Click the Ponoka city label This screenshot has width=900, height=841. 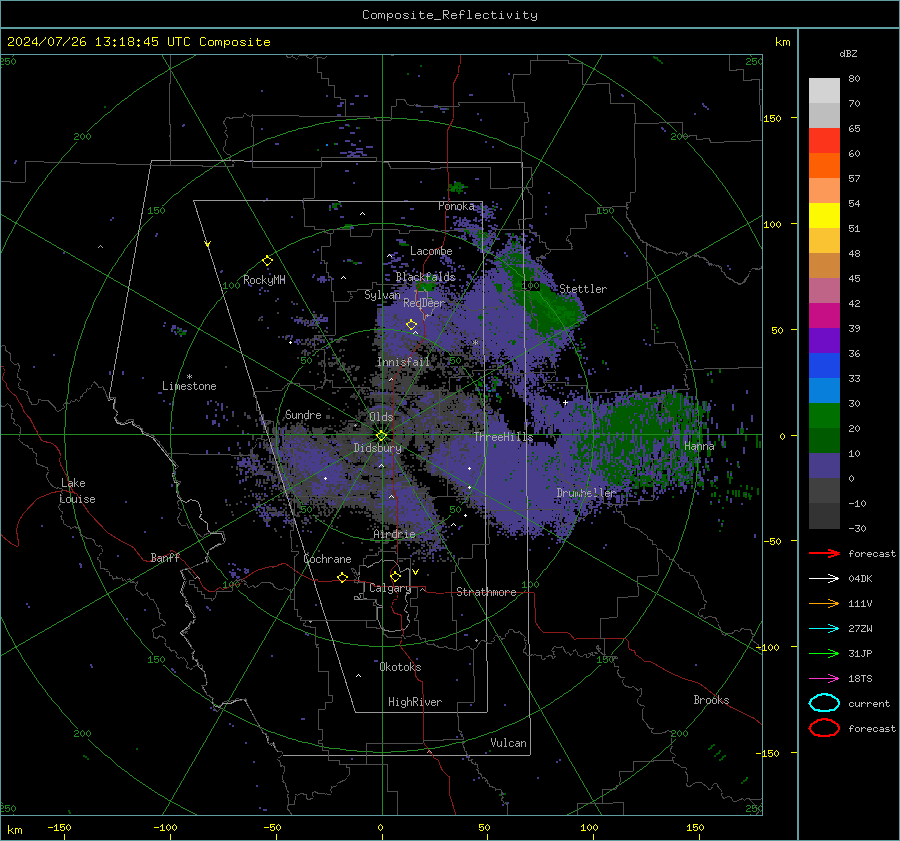pos(456,206)
